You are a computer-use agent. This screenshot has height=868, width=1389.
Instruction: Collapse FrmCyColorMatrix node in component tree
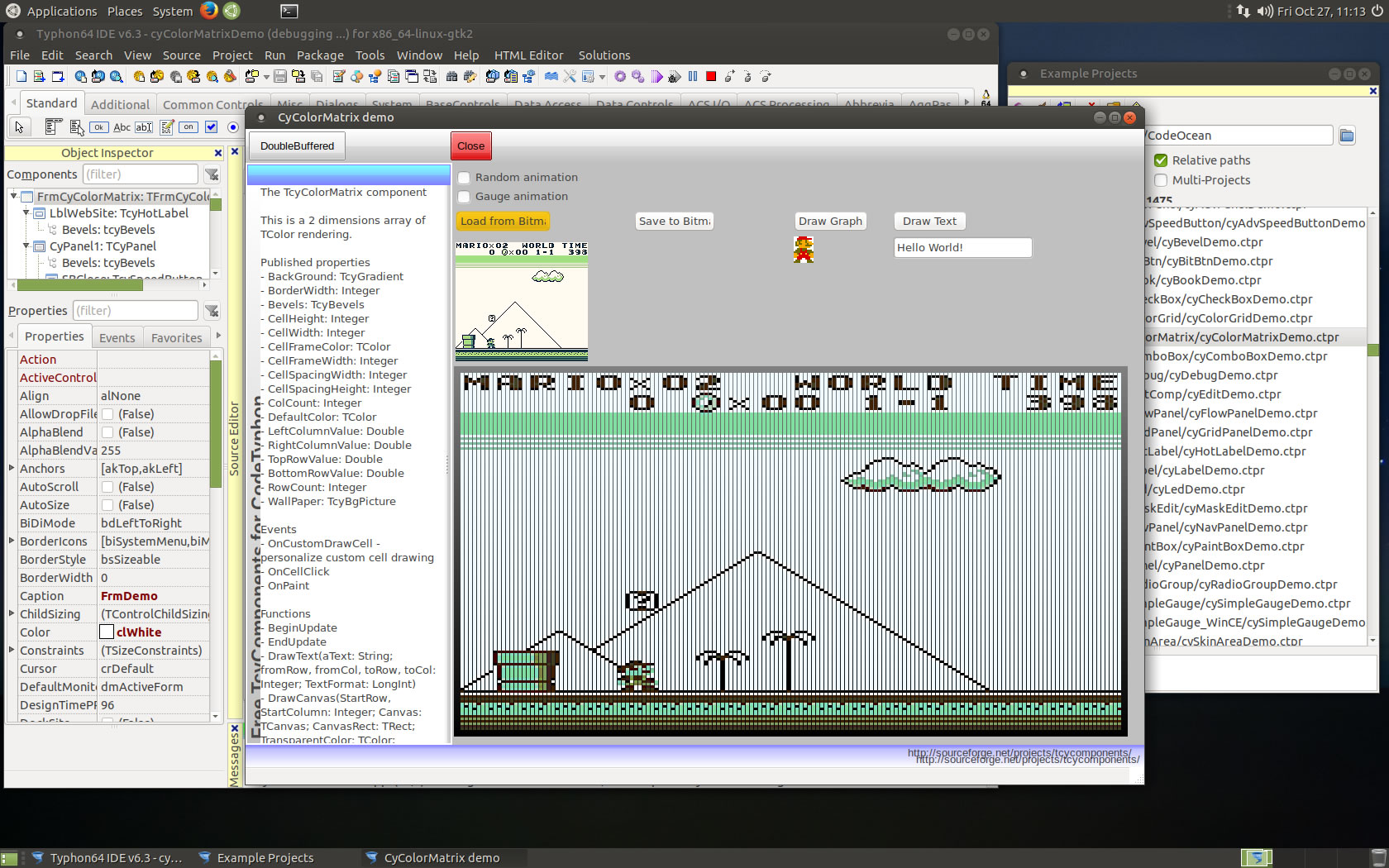14,197
